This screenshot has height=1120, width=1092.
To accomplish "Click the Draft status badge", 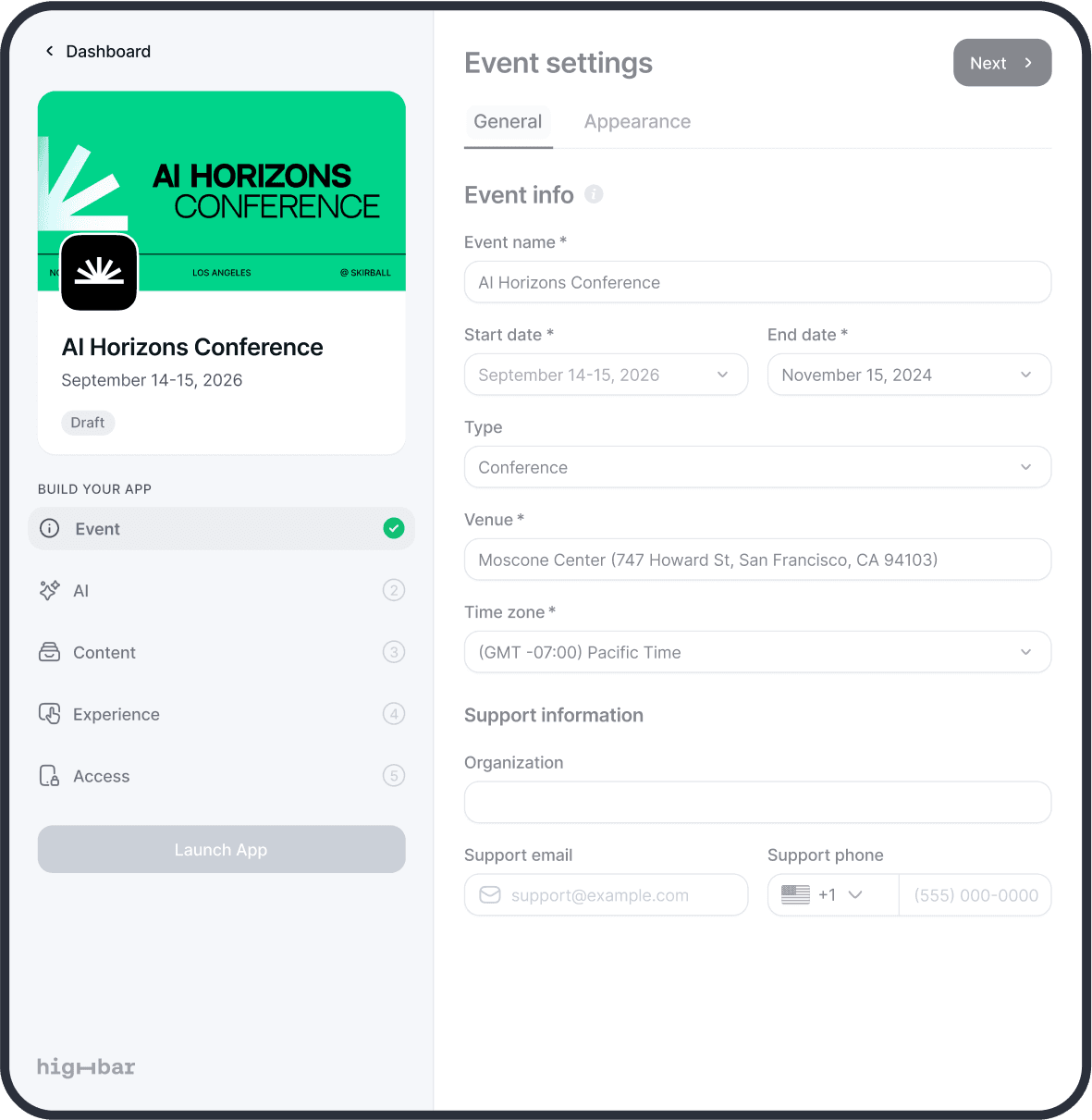I will pyautogui.click(x=87, y=422).
